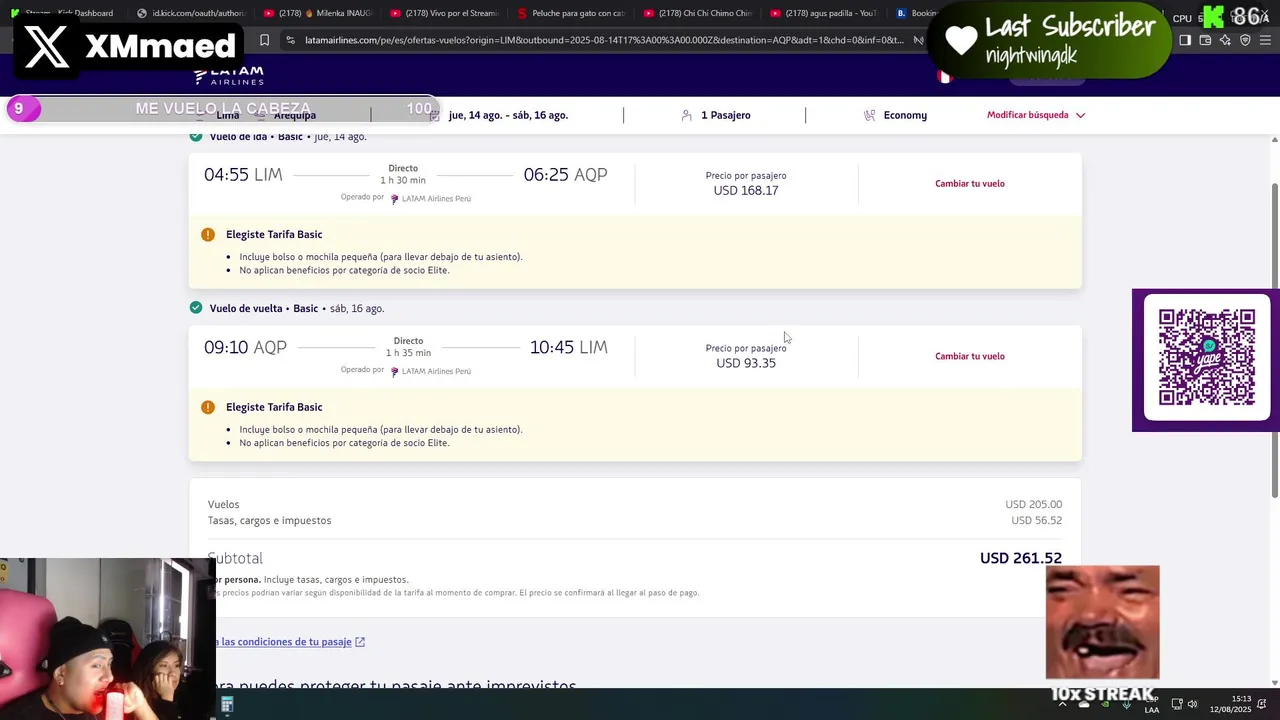Click the orange warning icon on outbound Tarifa Basic

pos(208,234)
